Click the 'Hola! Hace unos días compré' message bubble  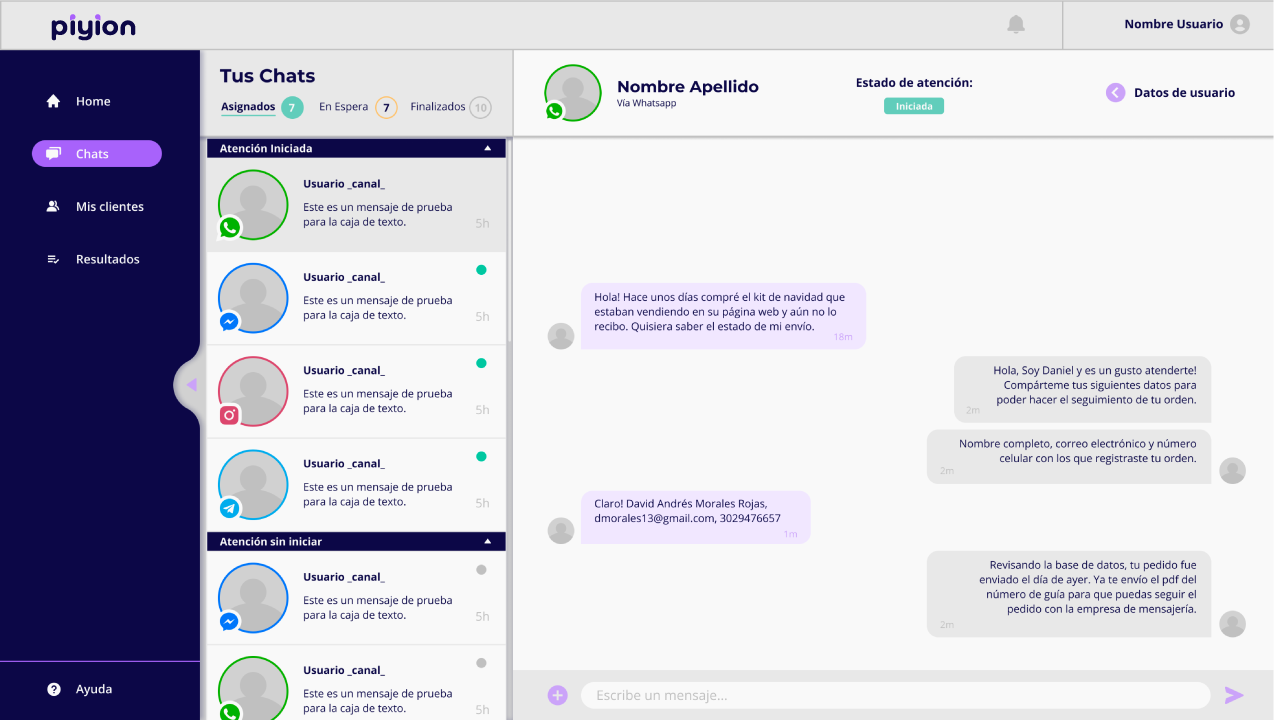pyautogui.click(x=723, y=316)
